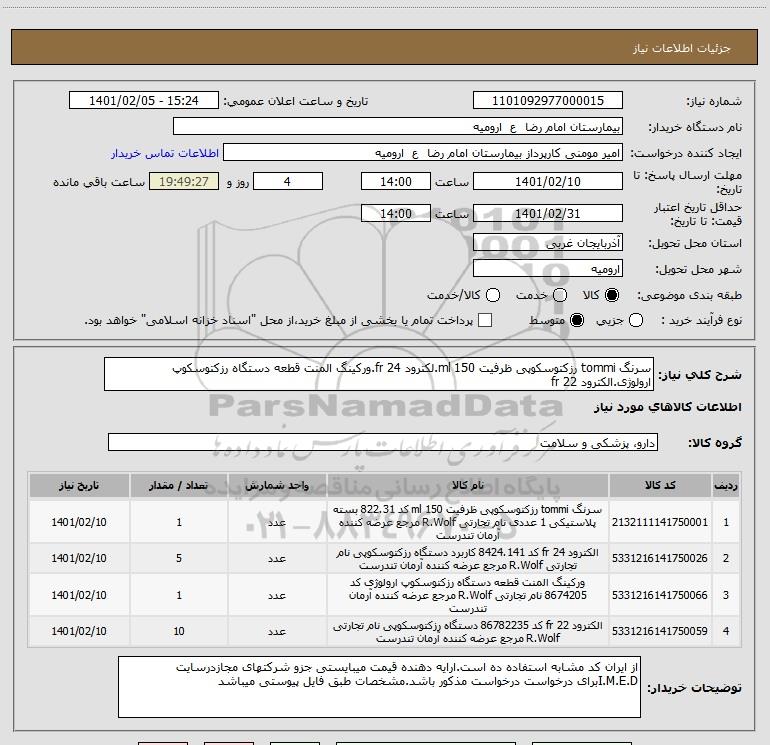Click the remaining time counter 19:49:27
This screenshot has width=770, height=745.
tap(184, 182)
